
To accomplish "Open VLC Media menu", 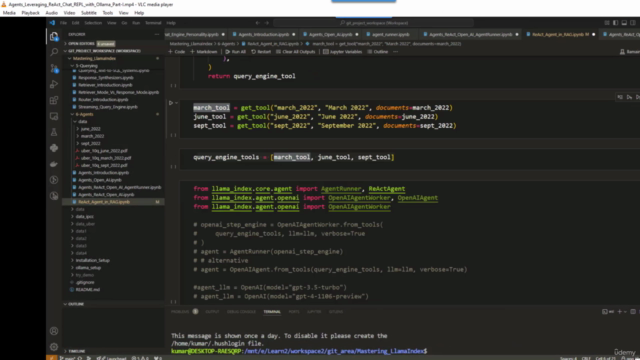I will tap(9, 13).
